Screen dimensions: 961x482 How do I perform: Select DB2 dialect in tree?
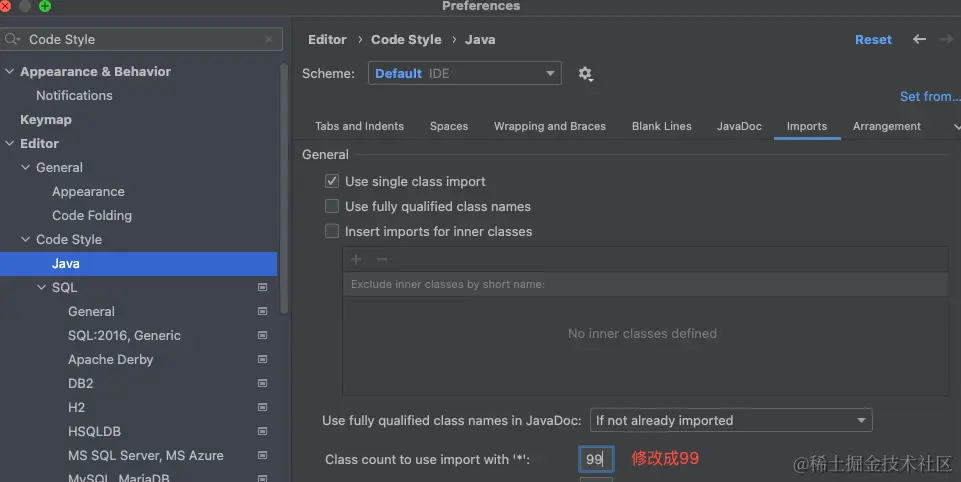pyautogui.click(x=80, y=383)
